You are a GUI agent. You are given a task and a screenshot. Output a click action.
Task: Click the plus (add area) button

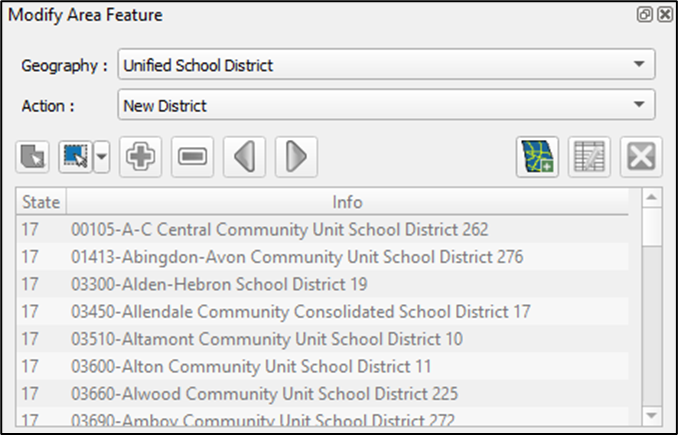pos(142,157)
